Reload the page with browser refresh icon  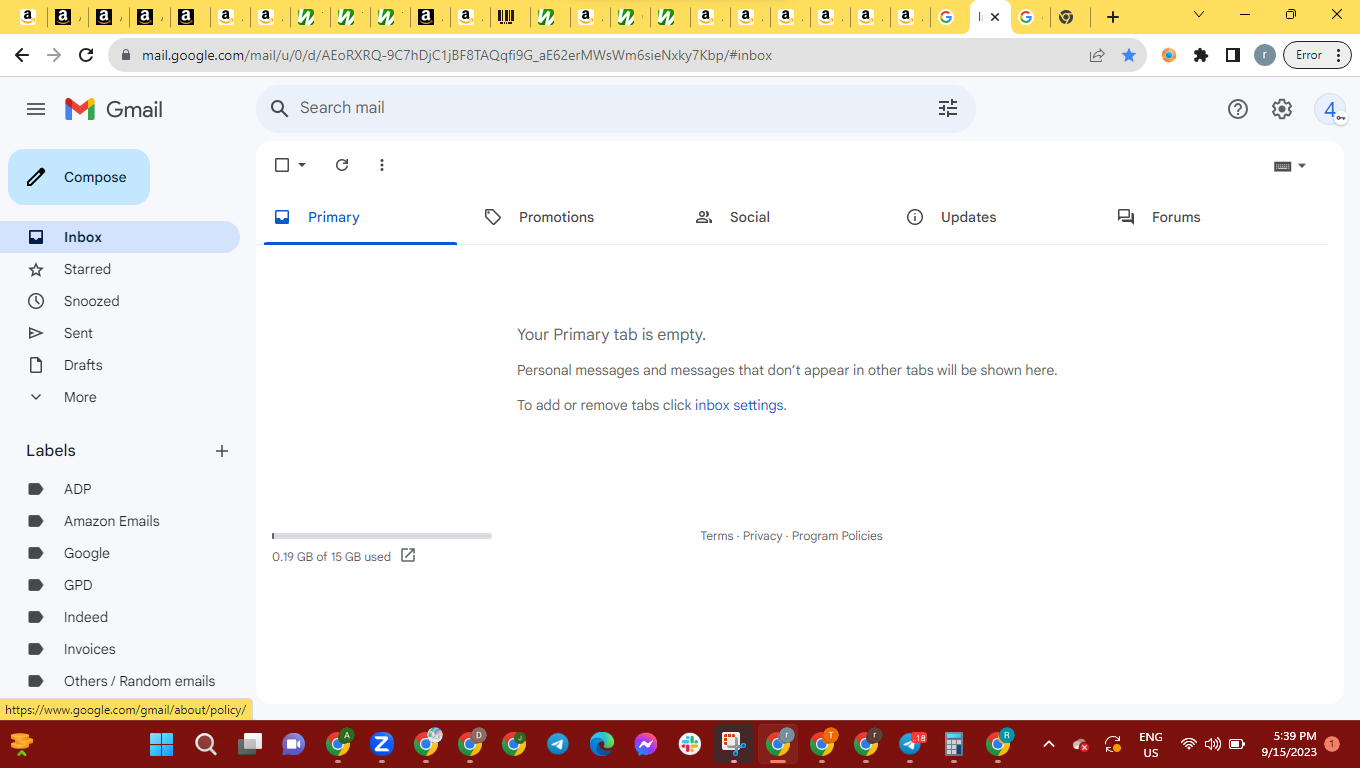tap(86, 55)
